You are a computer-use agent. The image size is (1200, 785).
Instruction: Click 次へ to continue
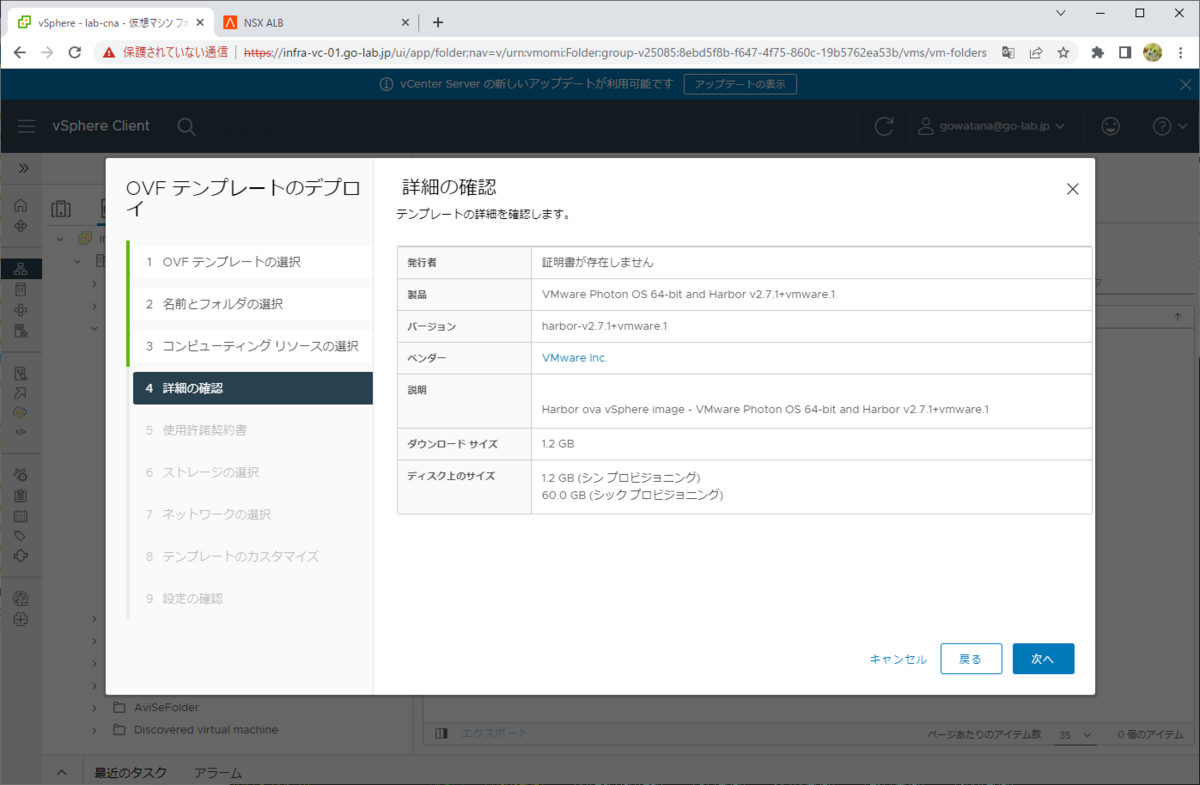coord(1043,659)
